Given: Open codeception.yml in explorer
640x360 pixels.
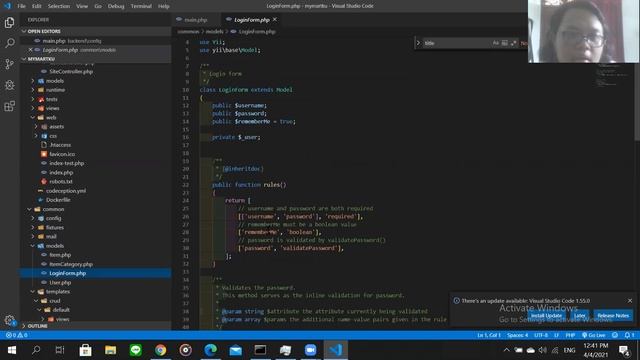Looking at the screenshot, I should coord(66,191).
